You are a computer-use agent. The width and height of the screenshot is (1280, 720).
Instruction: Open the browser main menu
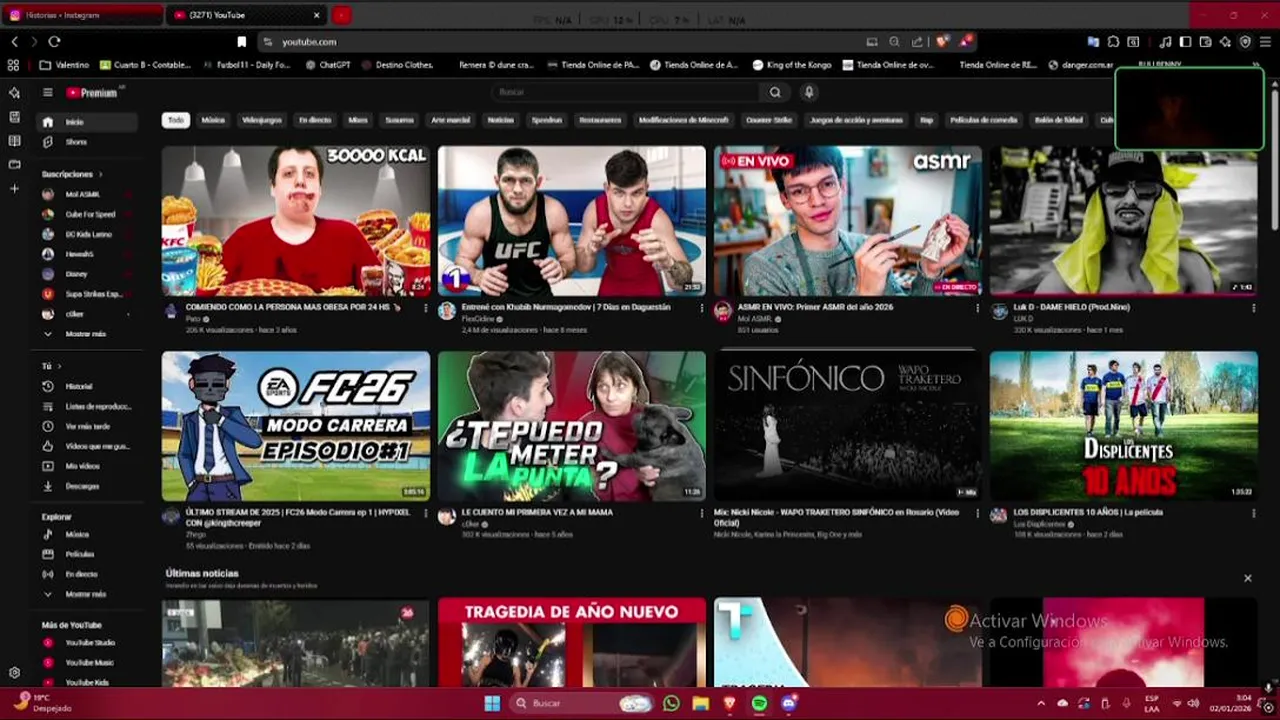coord(1265,42)
